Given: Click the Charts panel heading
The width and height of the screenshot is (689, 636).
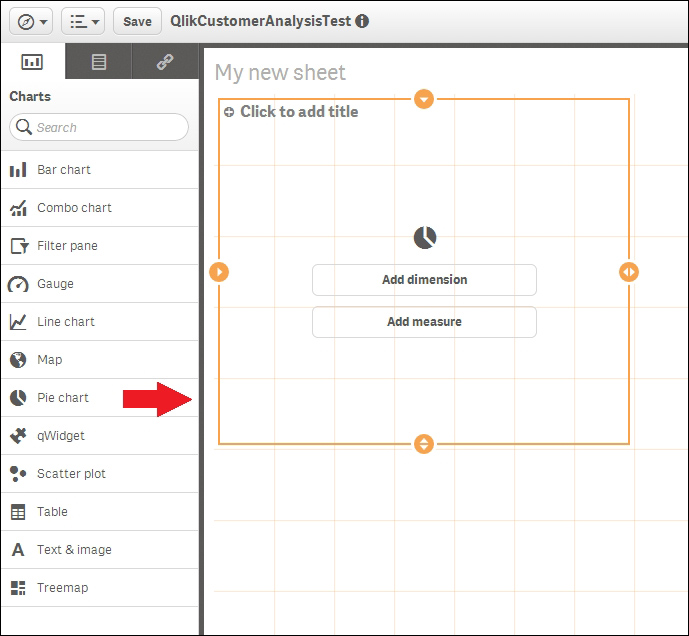Looking at the screenshot, I should click(30, 96).
